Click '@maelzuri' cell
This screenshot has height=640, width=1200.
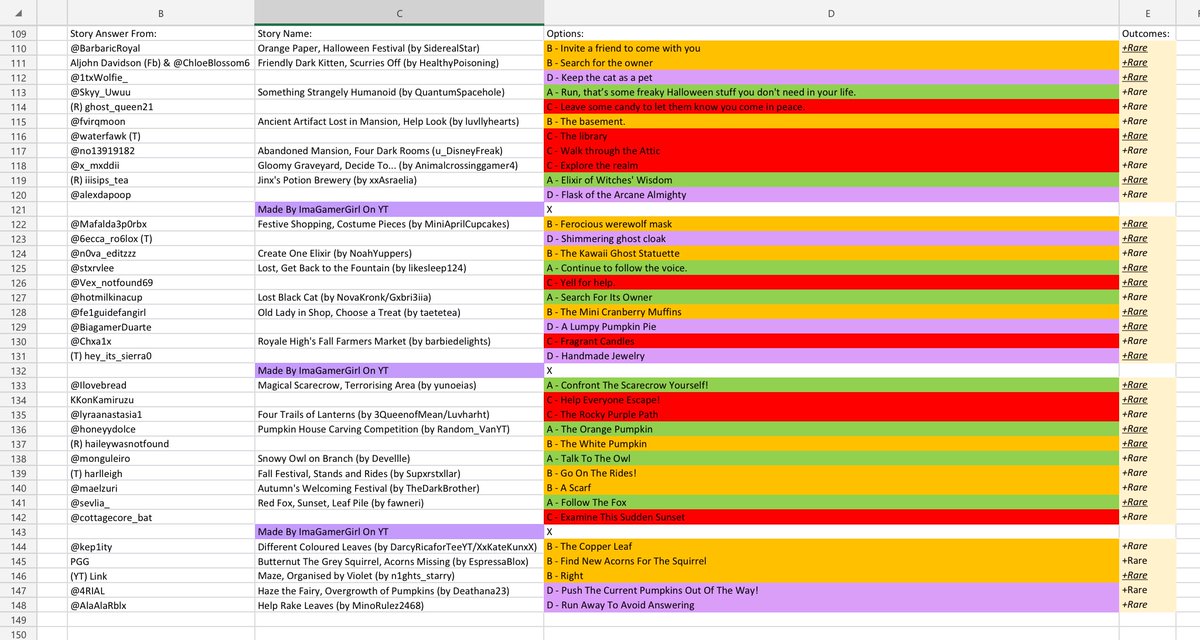tap(160, 487)
